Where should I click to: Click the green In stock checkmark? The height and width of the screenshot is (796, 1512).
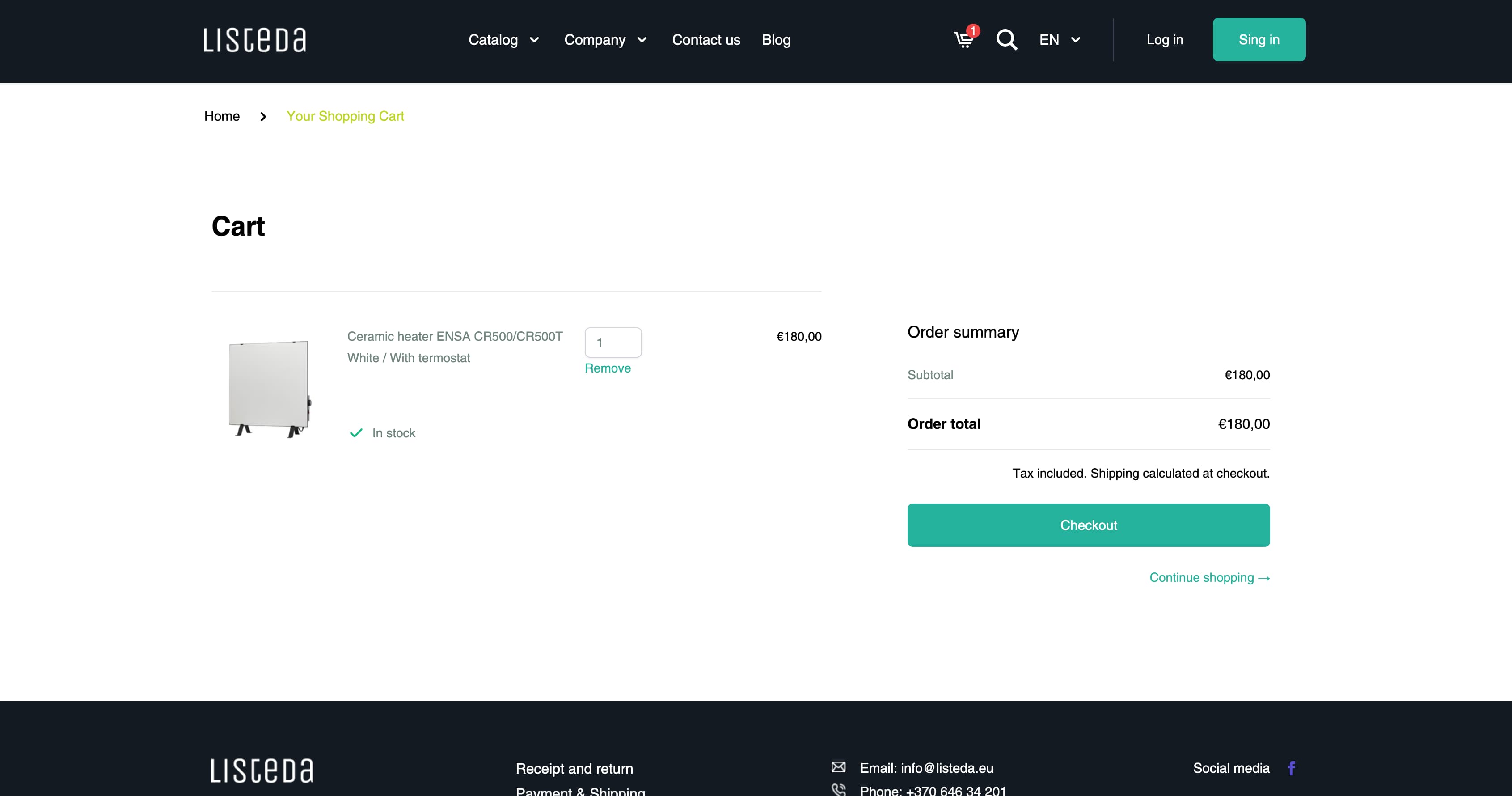[x=356, y=433]
